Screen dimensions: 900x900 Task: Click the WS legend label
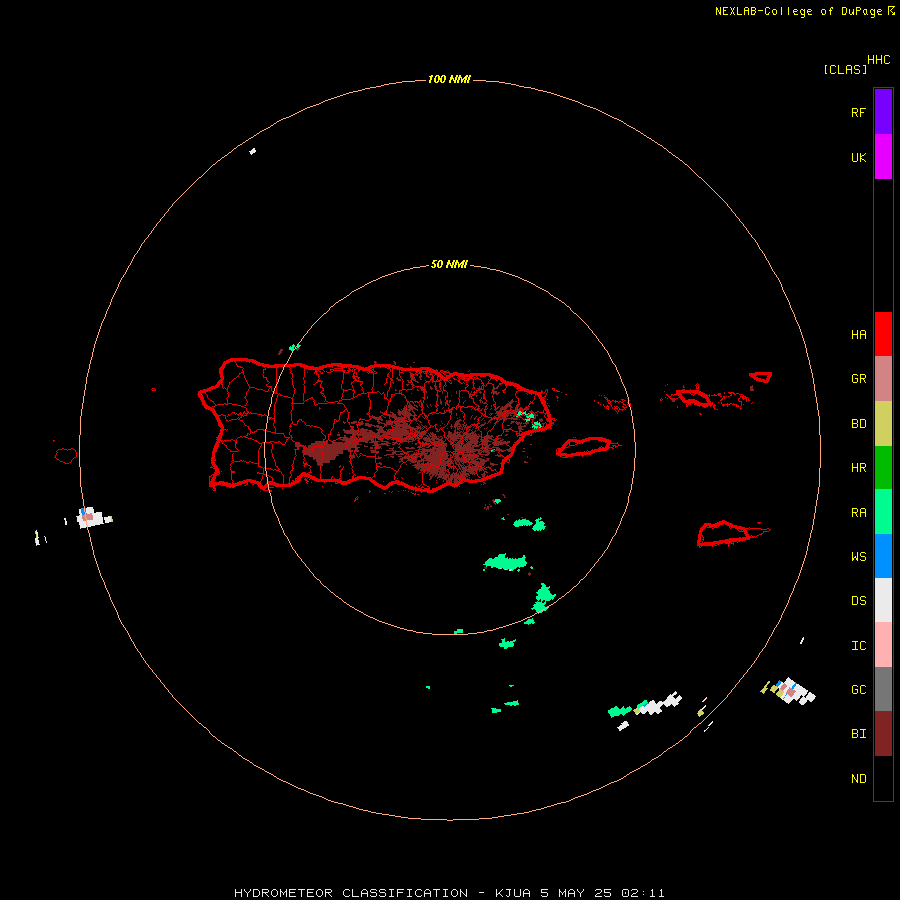(858, 556)
